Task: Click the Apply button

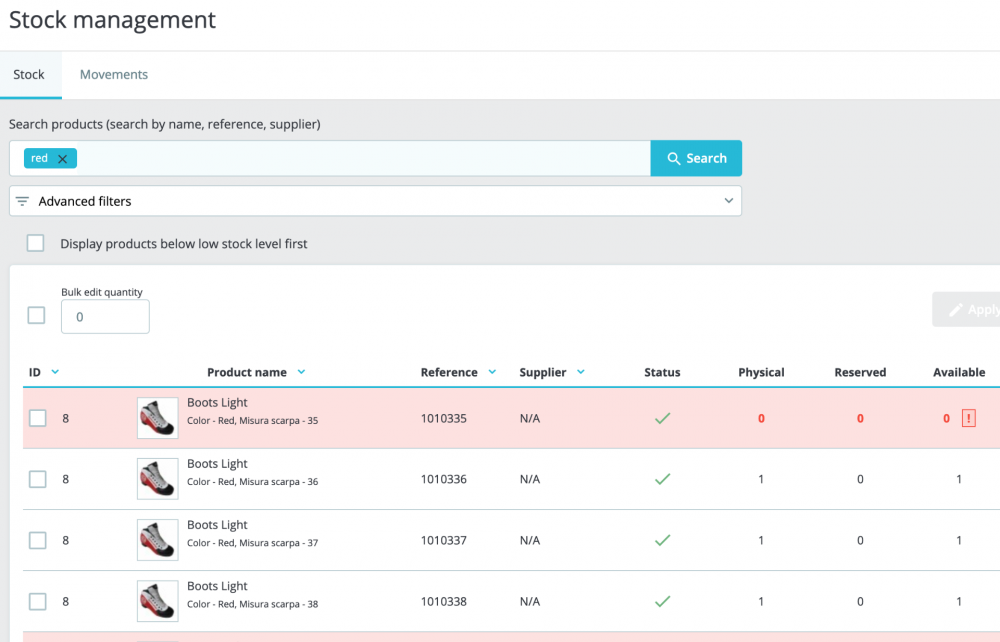Action: 970,310
